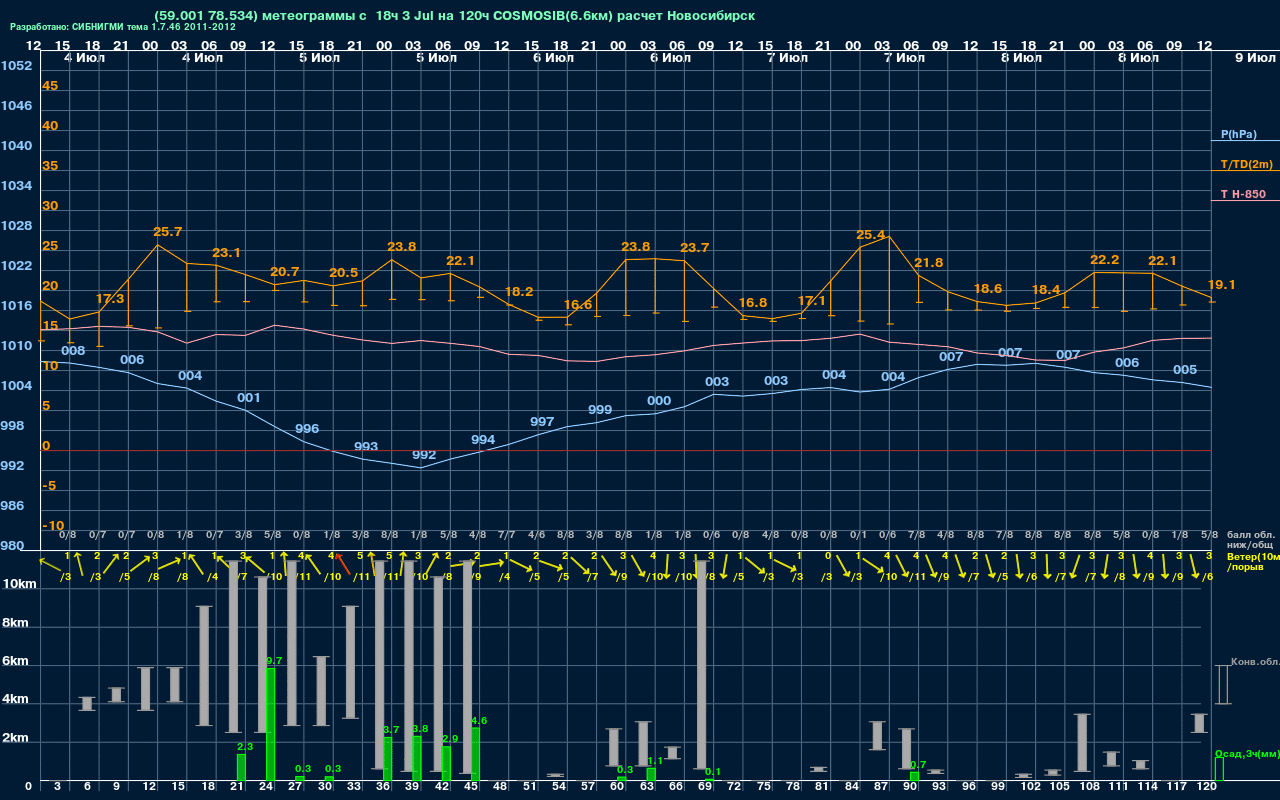Click the 4.6 precipitation amount label

479,721
